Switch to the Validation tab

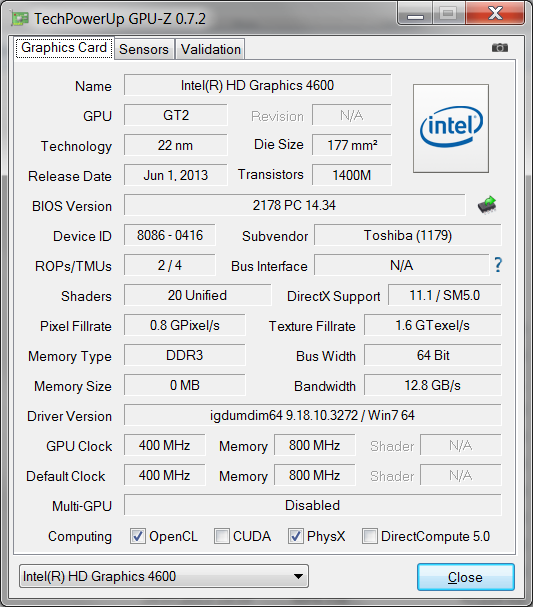pyautogui.click(x=211, y=49)
